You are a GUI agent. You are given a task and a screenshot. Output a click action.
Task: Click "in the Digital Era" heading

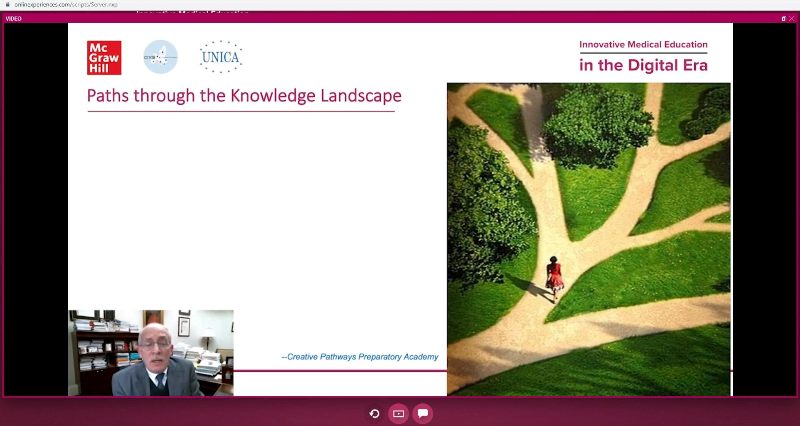pos(643,65)
